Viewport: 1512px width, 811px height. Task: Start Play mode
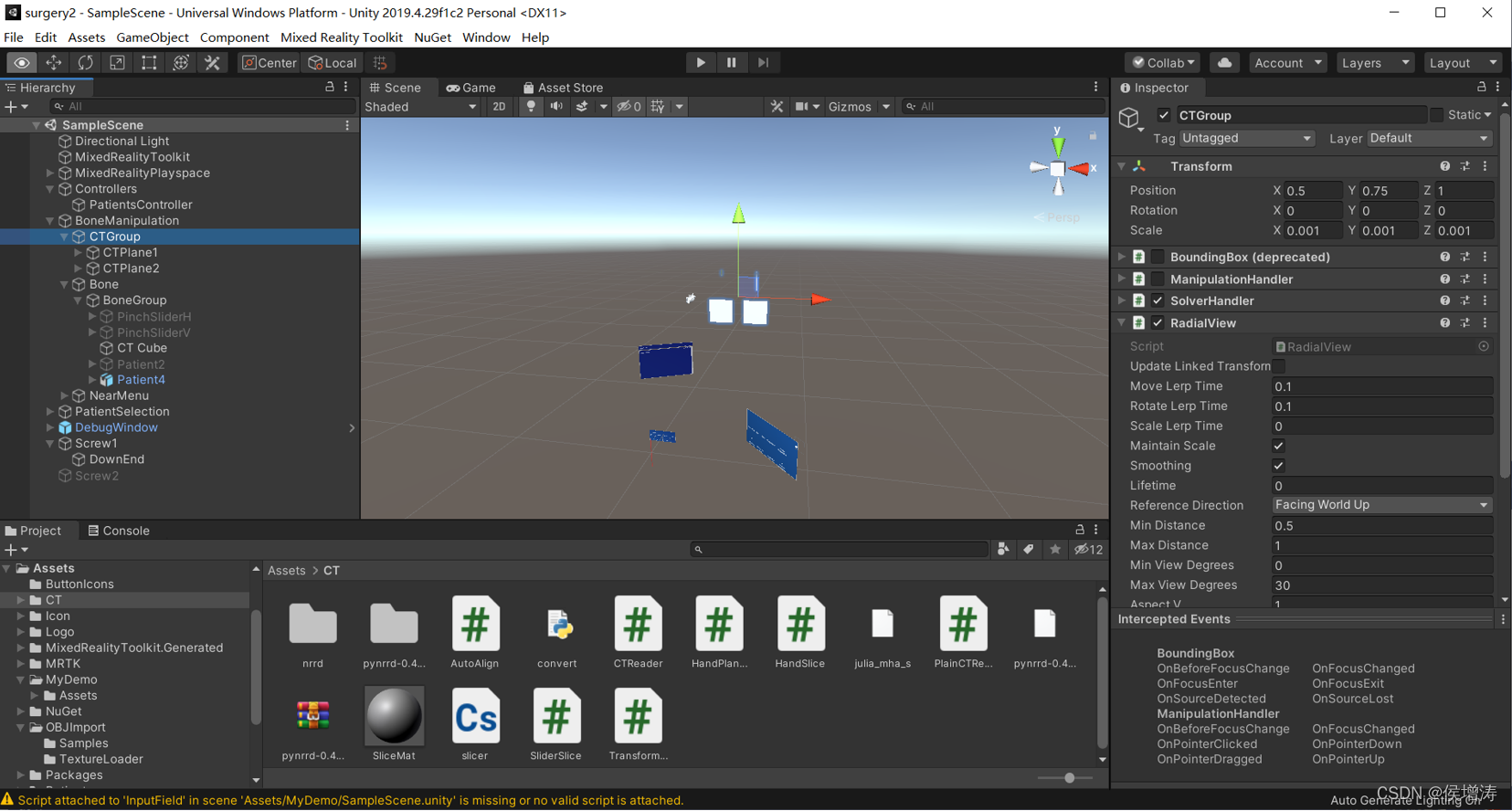pos(701,63)
